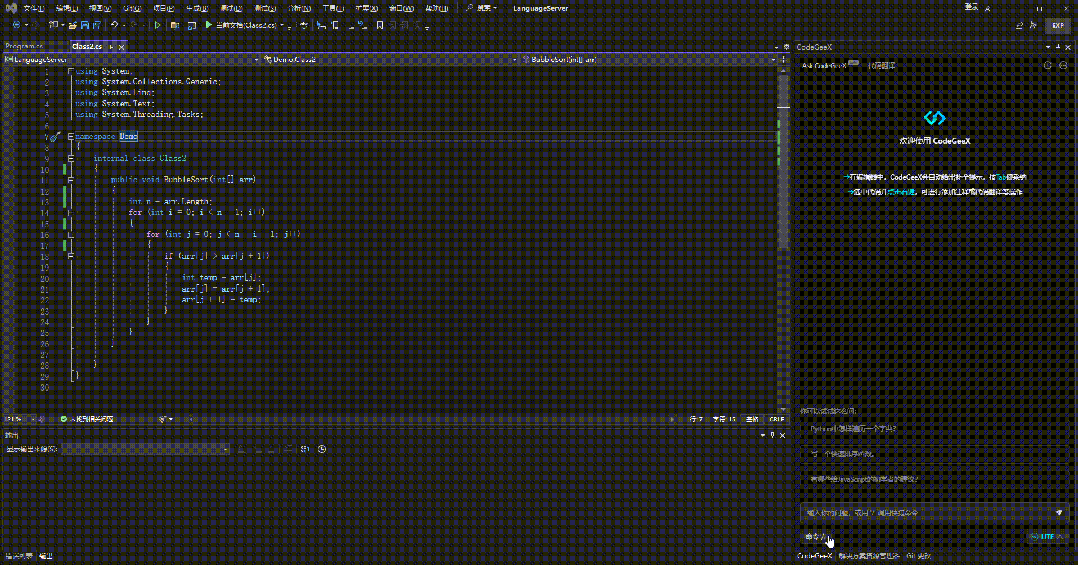The image size is (1078, 565).
Task: Click the CodeGeeX logo in welcome panel
Action: tap(934, 118)
